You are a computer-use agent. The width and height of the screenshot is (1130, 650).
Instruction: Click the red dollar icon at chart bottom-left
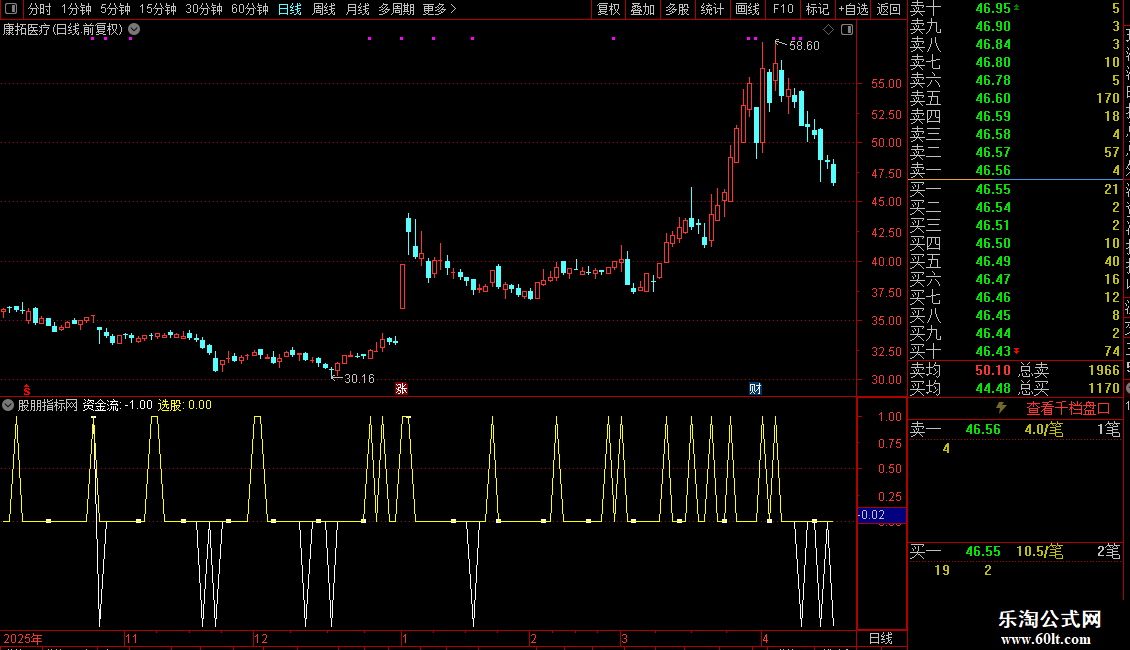point(27,389)
